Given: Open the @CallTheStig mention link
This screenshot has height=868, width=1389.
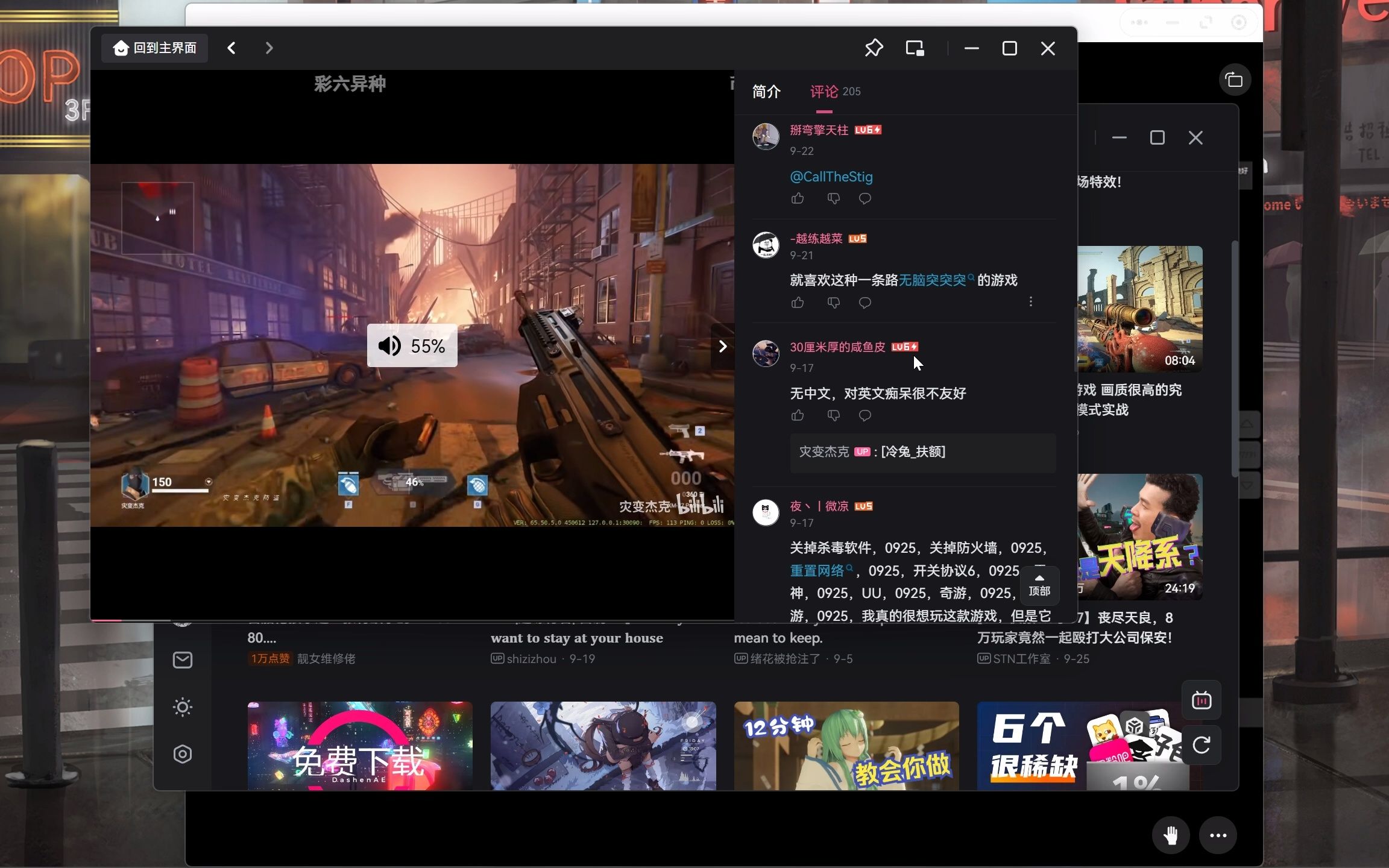Looking at the screenshot, I should coord(831,177).
